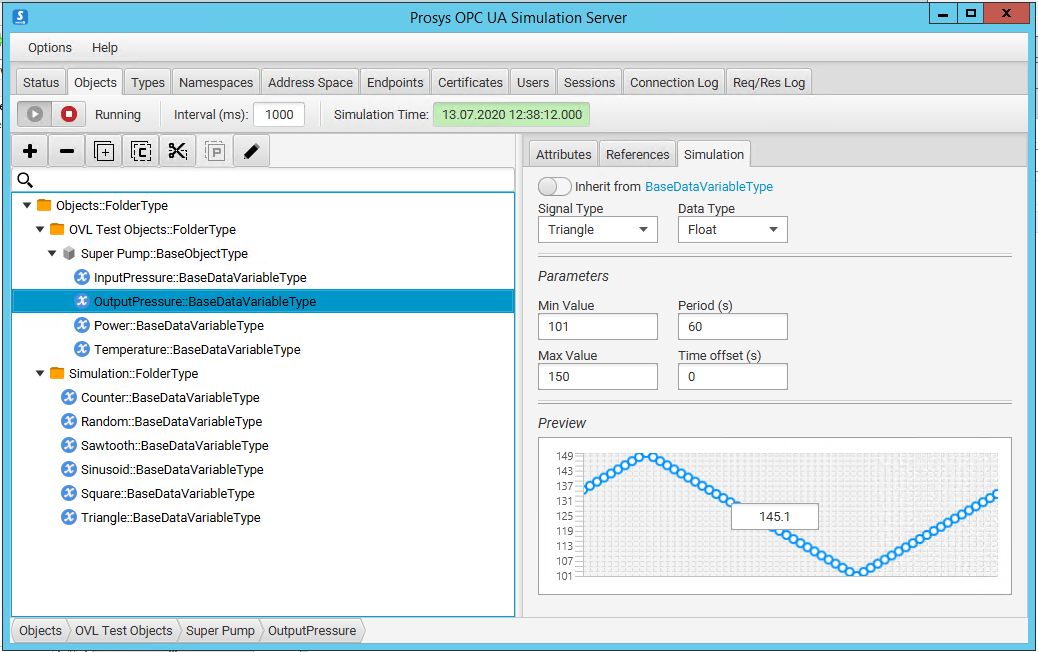1038x652 pixels.
Task: Click the Super Pump breadcrumb
Action: 220,631
